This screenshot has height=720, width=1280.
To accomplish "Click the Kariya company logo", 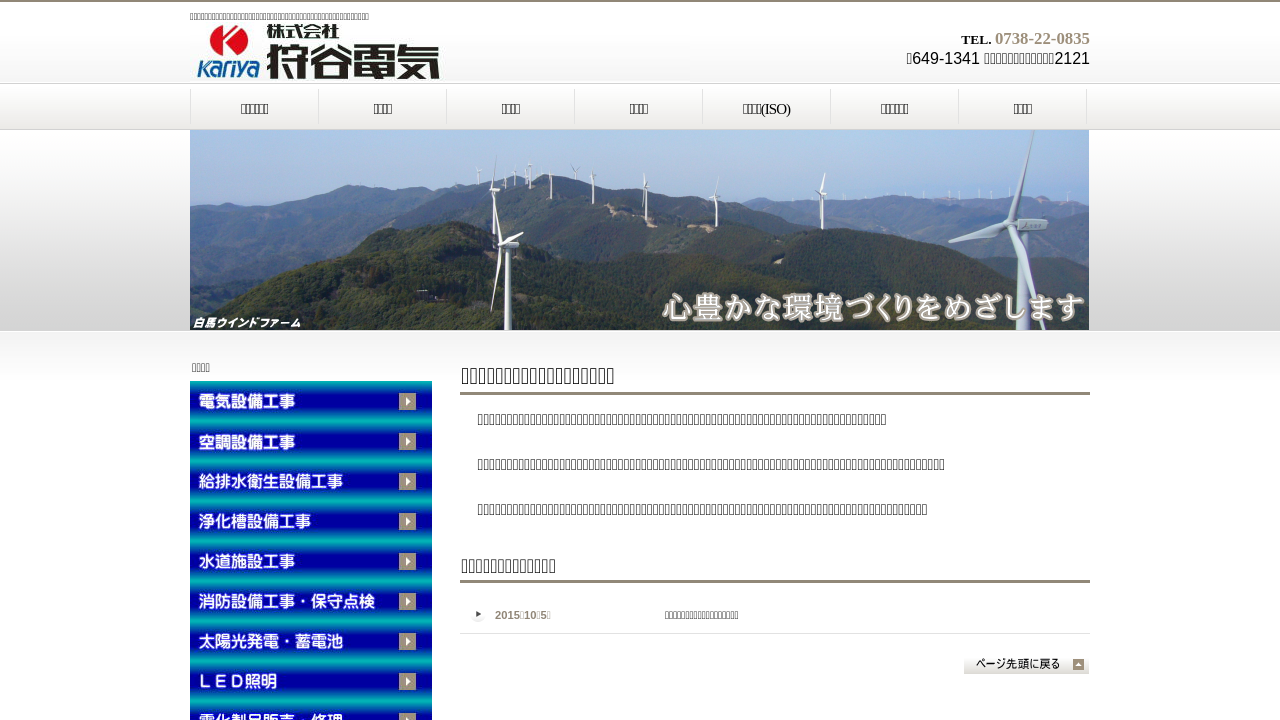I will point(318,52).
